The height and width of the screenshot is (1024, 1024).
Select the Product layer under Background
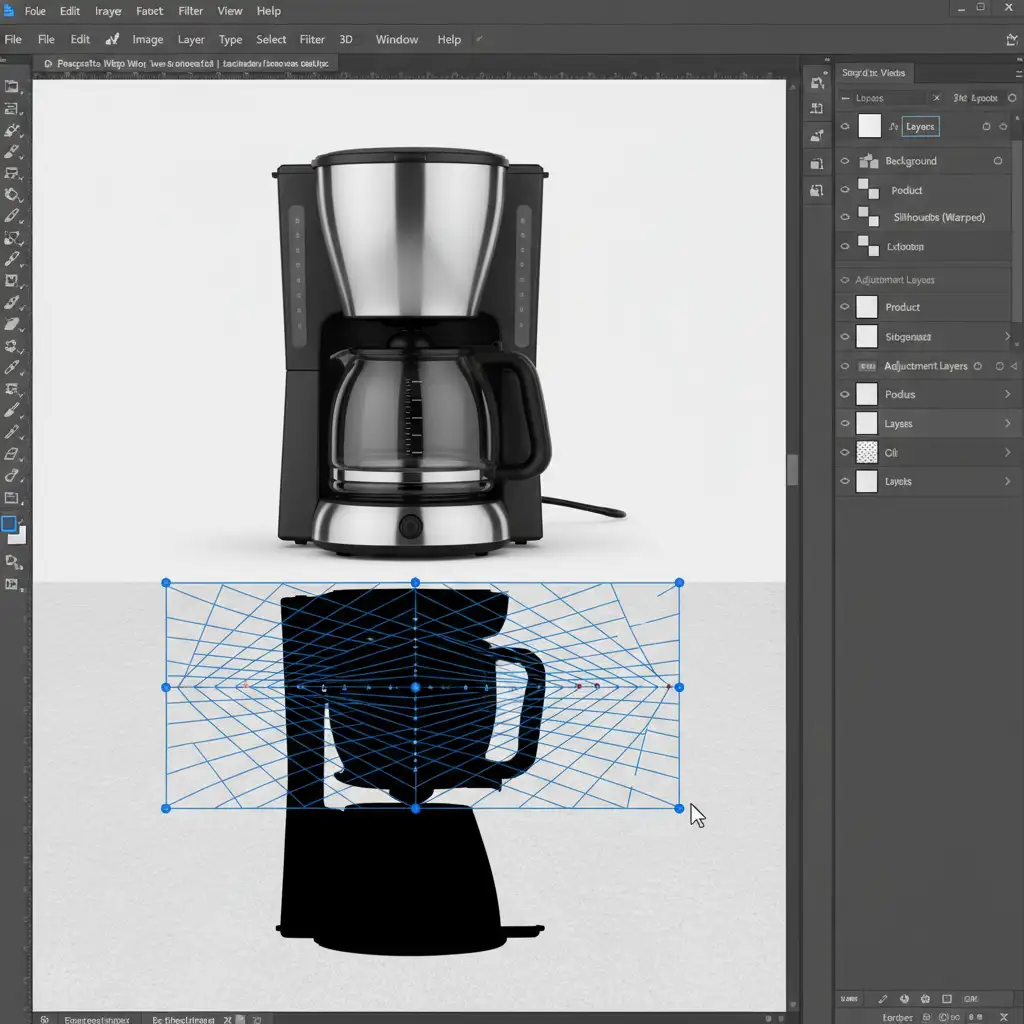(x=907, y=190)
